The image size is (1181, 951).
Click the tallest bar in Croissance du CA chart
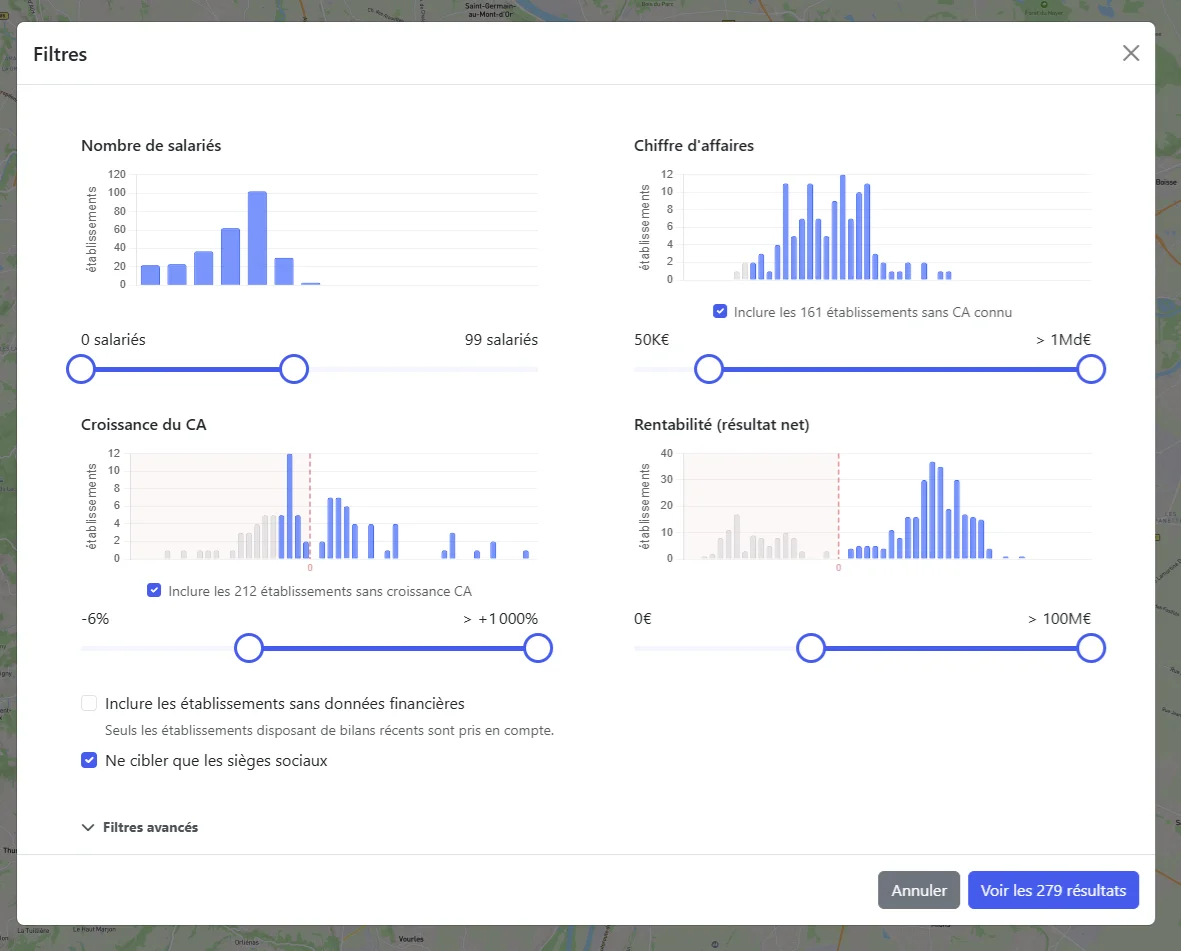point(290,506)
